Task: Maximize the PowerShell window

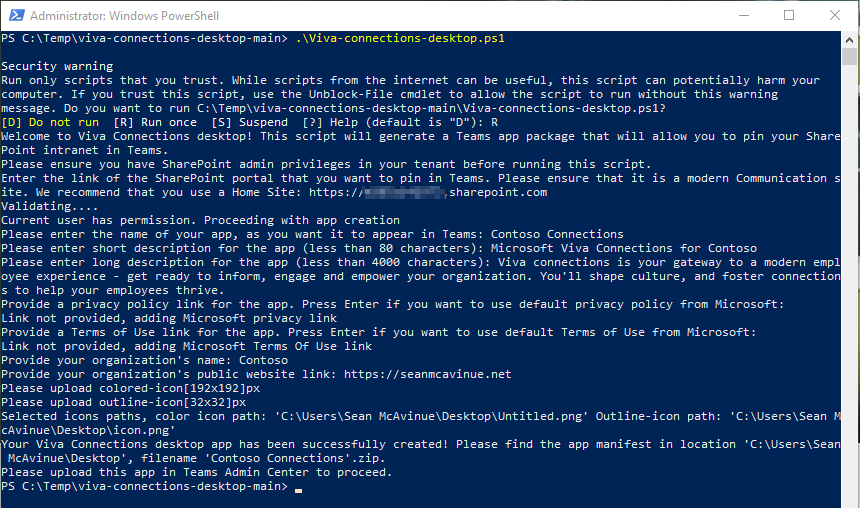Action: (x=788, y=15)
